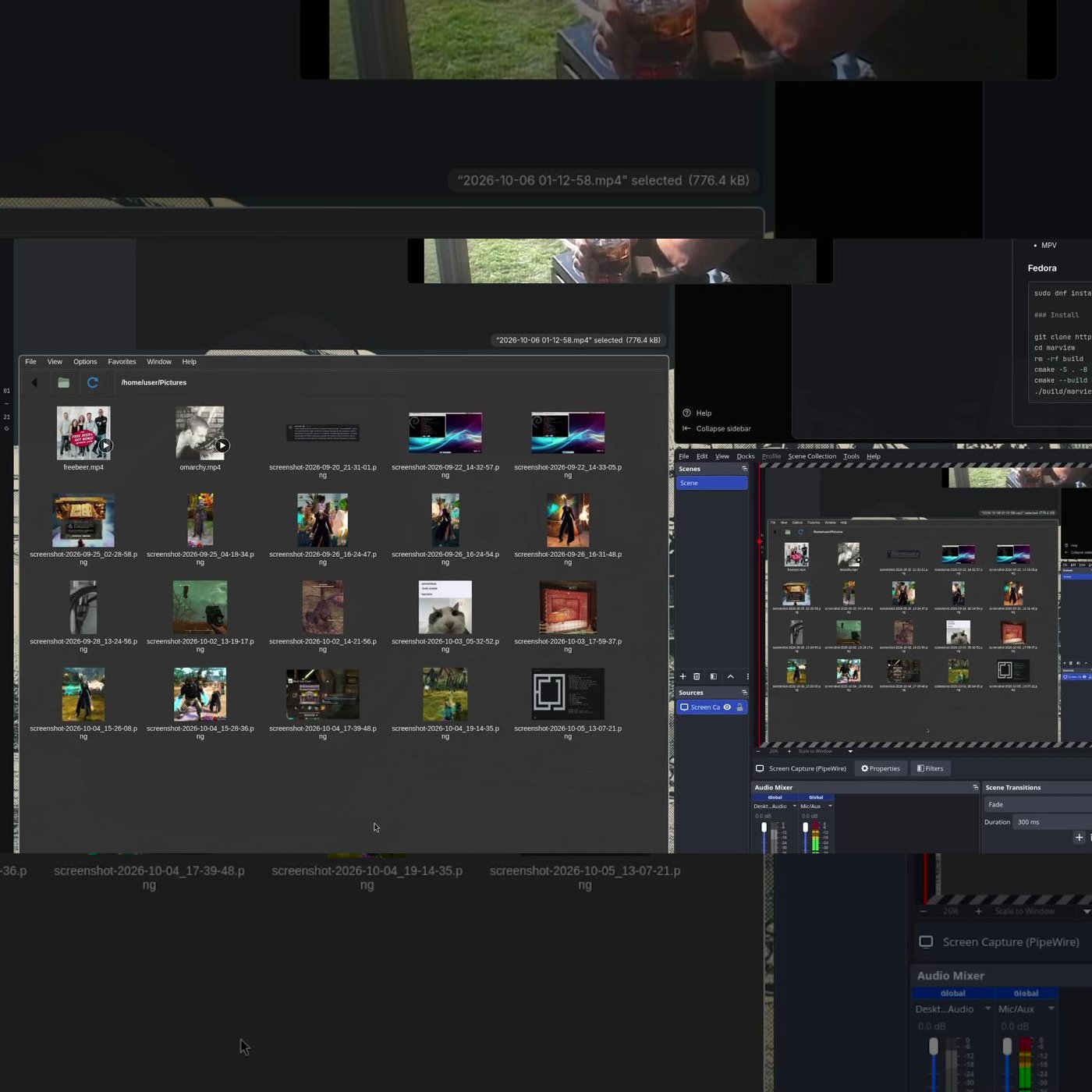The image size is (1092, 1092).
Task: Toggle the lock on Screen Capture source
Action: [740, 707]
